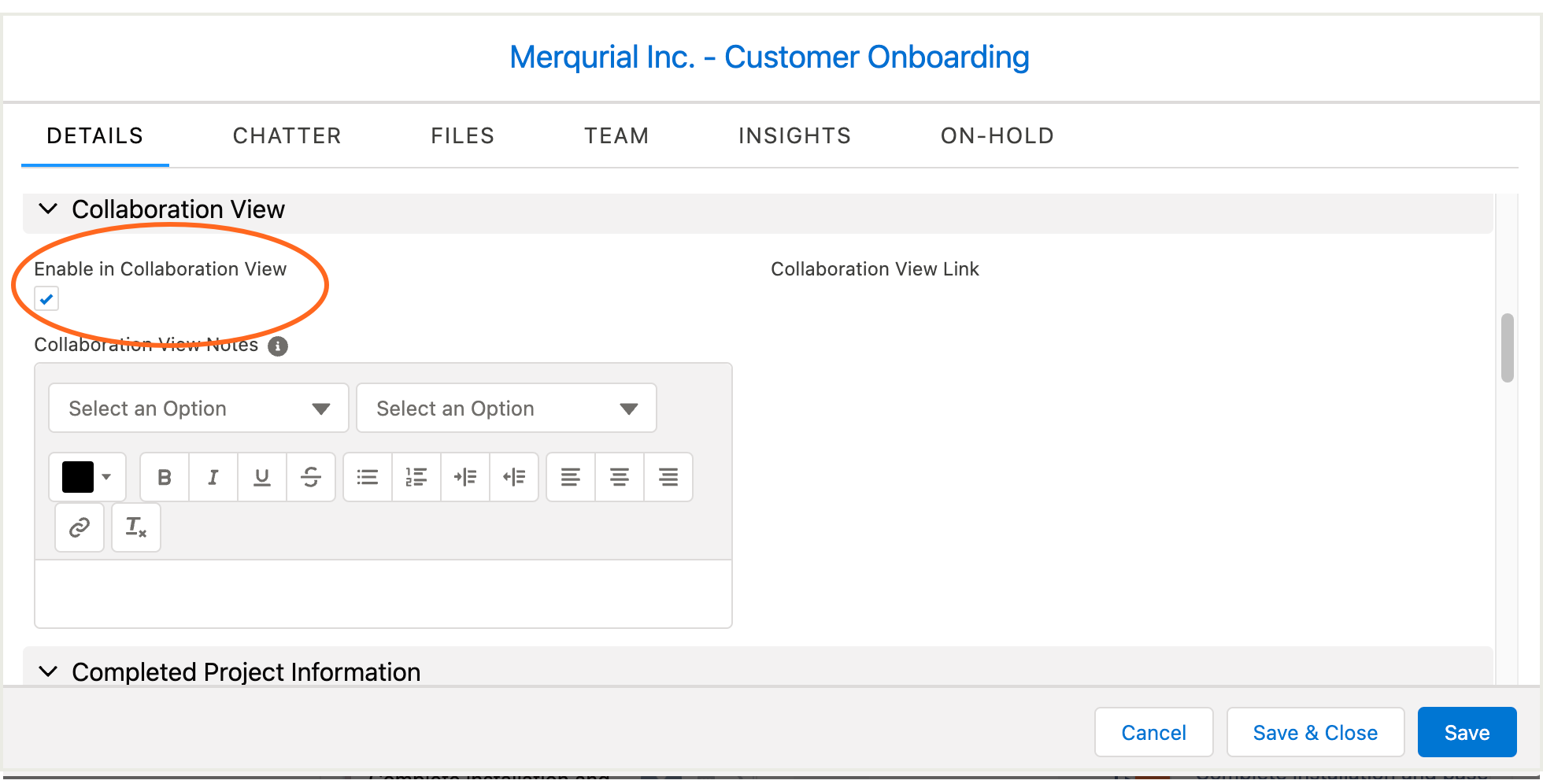The width and height of the screenshot is (1543, 784).
Task: Click the insert link icon
Action: (79, 527)
